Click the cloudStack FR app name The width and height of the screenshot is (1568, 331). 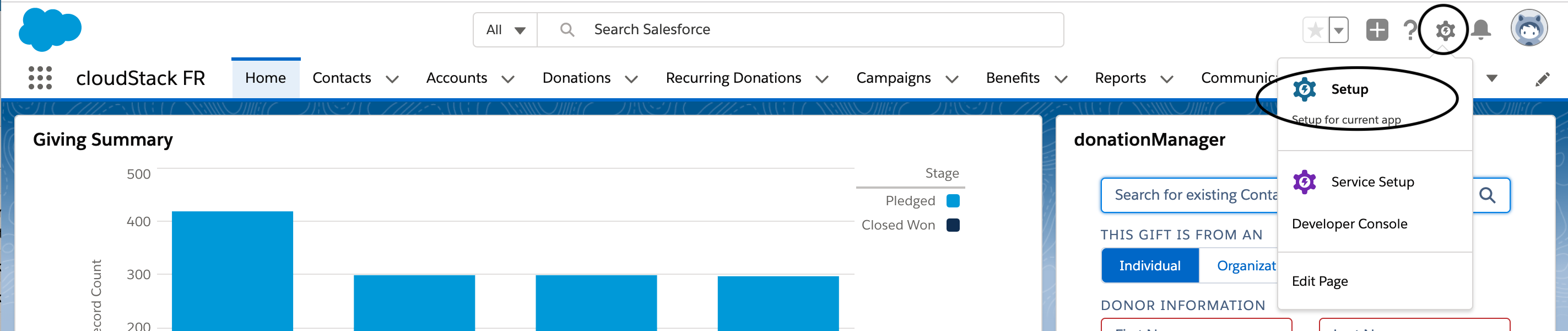pyautogui.click(x=140, y=78)
